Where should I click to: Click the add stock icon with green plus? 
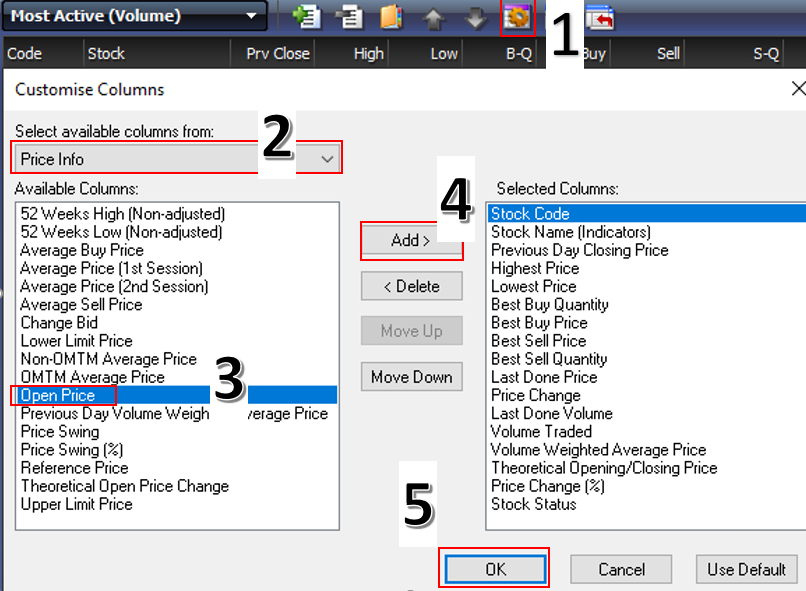(x=306, y=17)
